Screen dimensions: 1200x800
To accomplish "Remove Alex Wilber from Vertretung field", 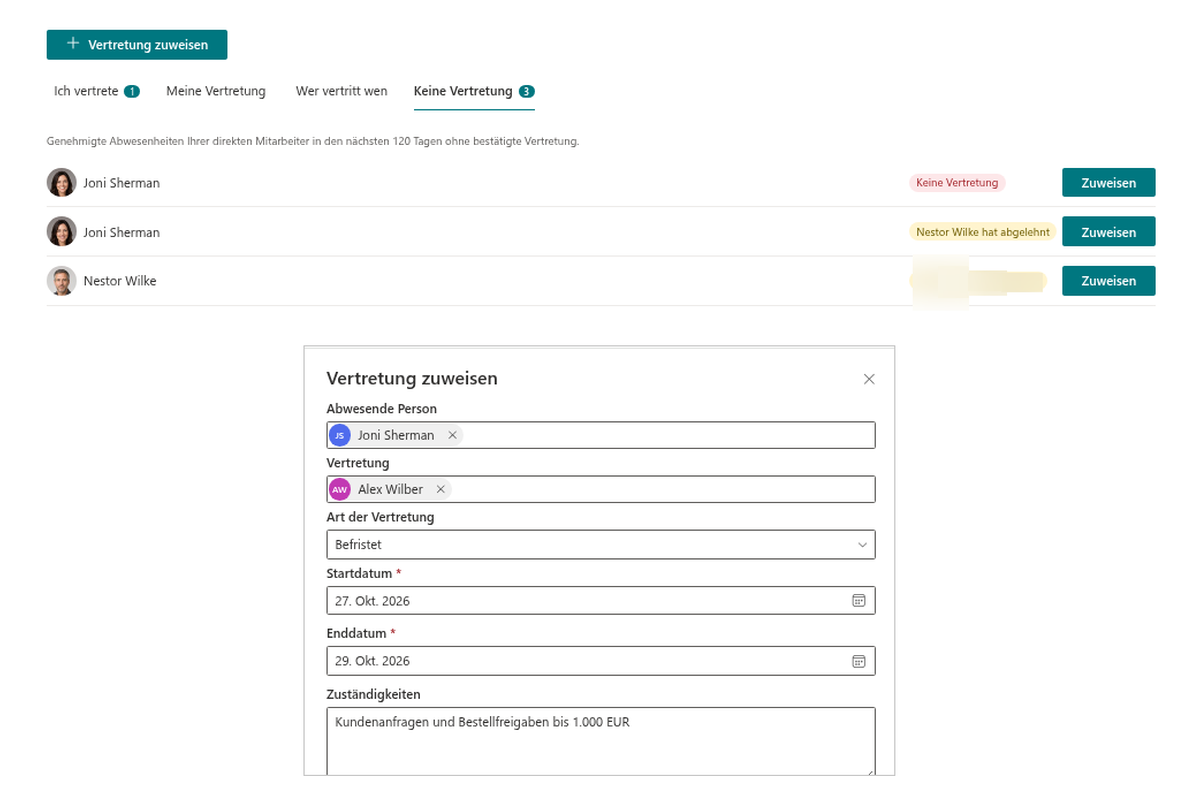I will 440,489.
